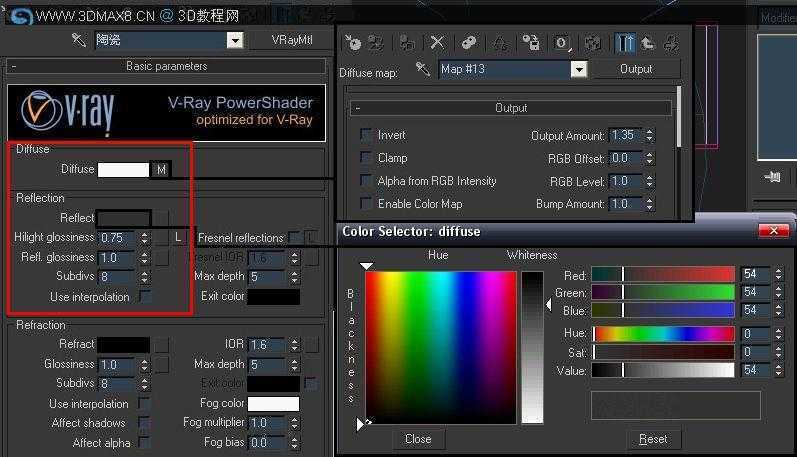This screenshot has width=797, height=457.
Task: Click the Output Amount 1.35 field
Action: click(x=626, y=135)
